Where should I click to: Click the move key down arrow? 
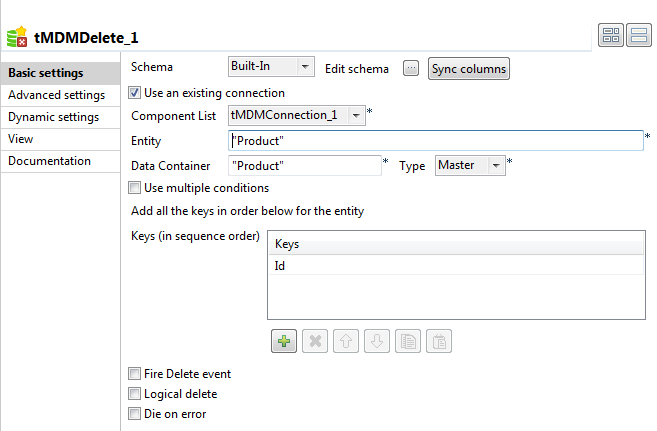coord(377,341)
